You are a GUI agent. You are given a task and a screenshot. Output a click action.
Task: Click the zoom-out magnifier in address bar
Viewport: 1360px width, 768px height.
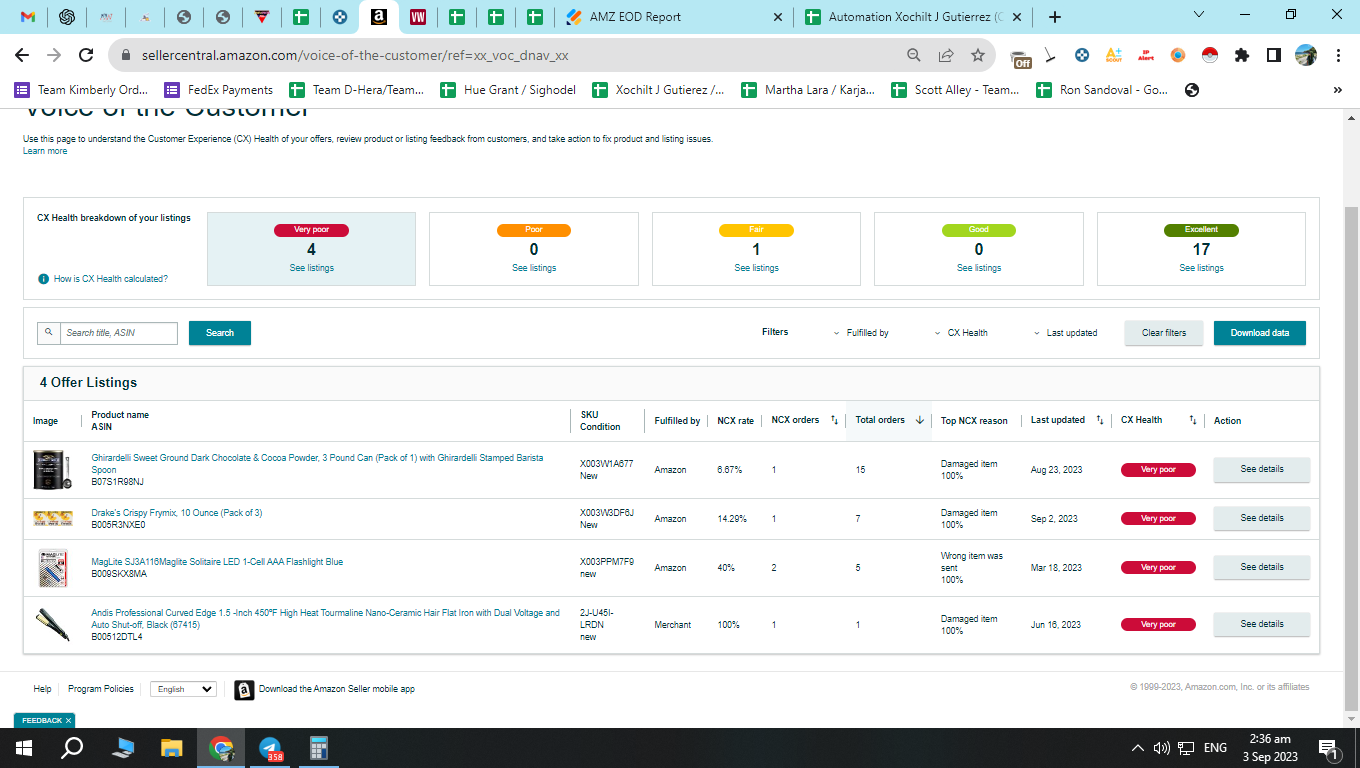[x=914, y=55]
